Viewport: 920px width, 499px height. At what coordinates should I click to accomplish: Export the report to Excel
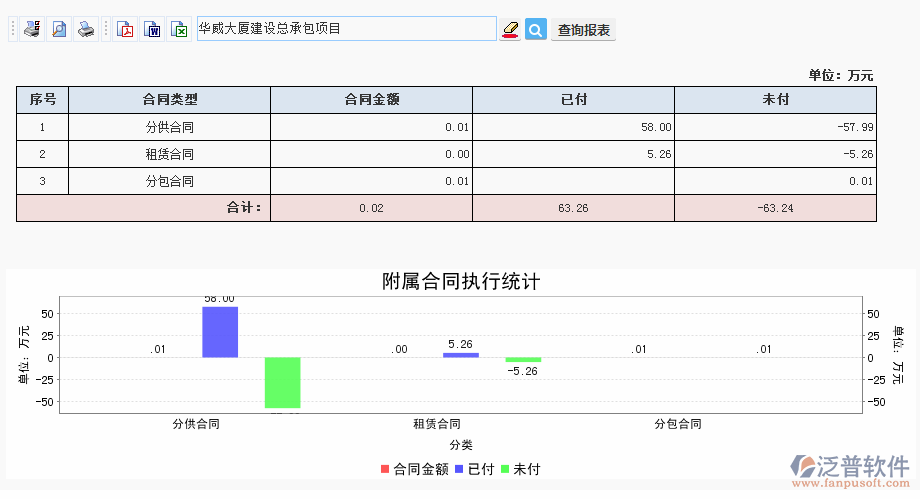pyautogui.click(x=180, y=29)
